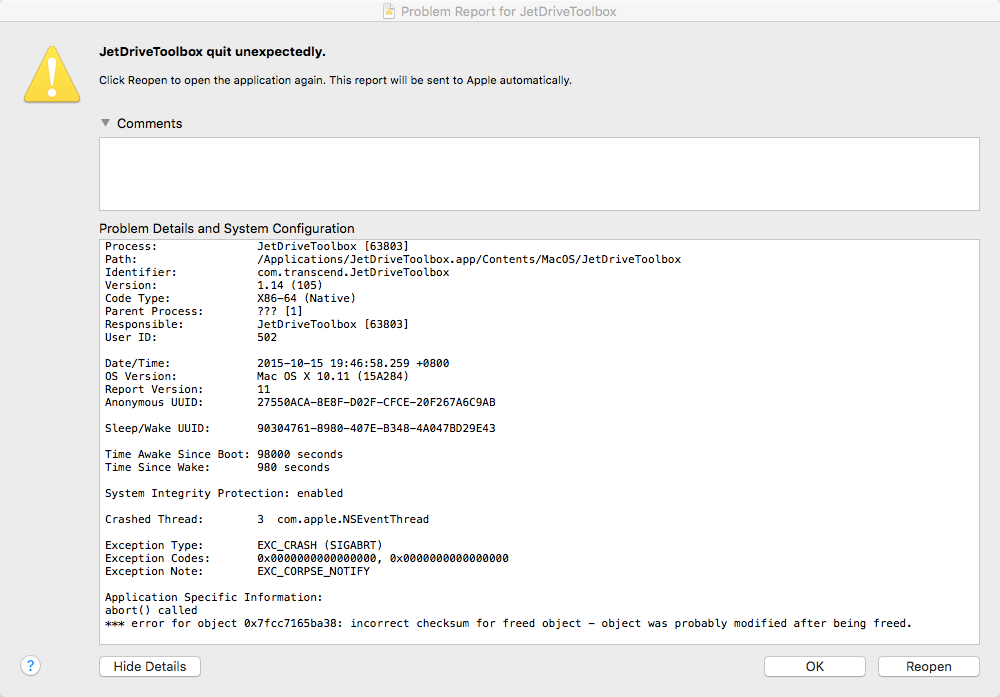The height and width of the screenshot is (697, 1000).
Task: Click the identifier 'com.transcend.JetDriveToolbox'
Action: pos(353,272)
